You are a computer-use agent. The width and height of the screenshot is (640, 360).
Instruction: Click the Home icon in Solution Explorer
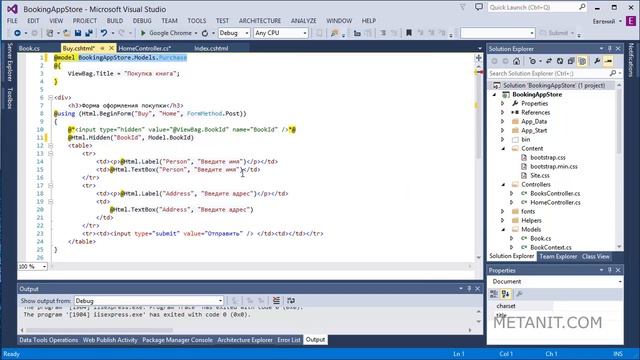516,61
